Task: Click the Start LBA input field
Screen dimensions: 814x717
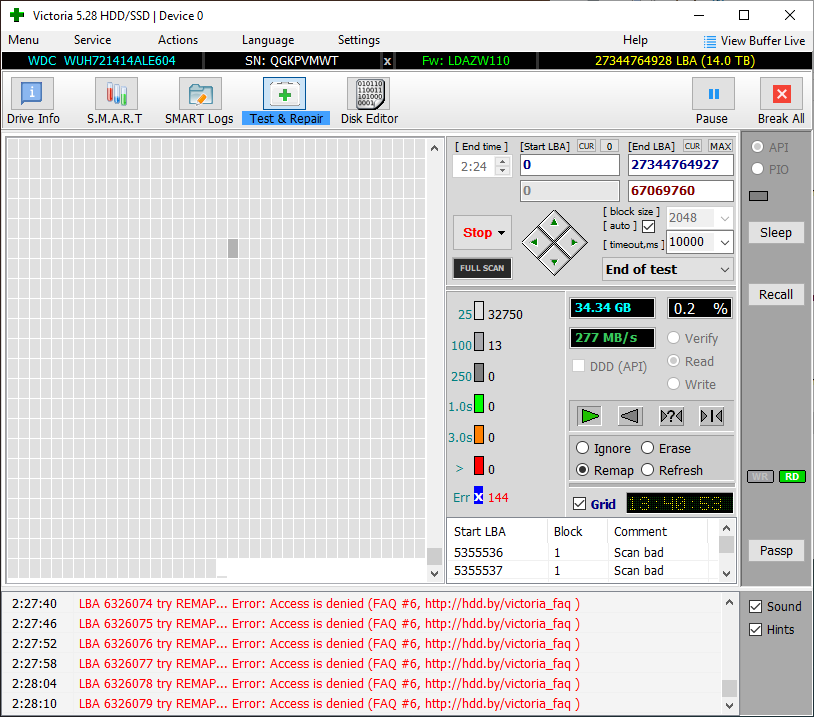Action: point(570,165)
